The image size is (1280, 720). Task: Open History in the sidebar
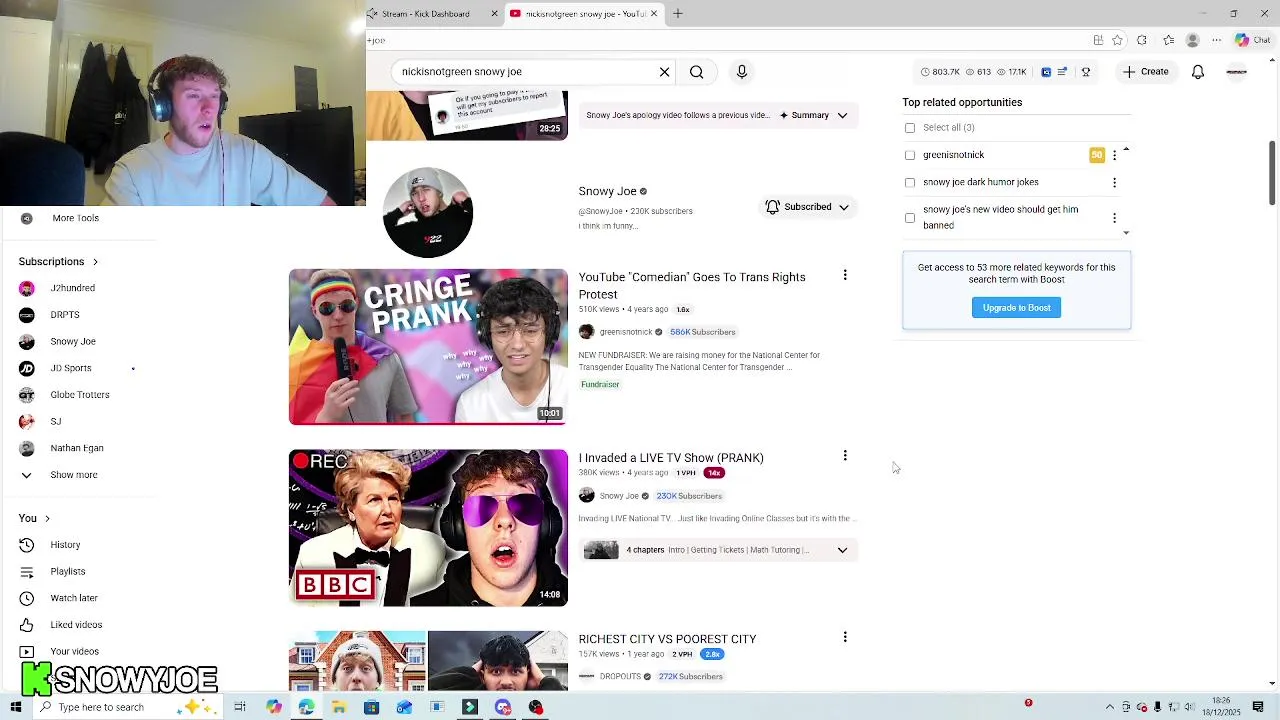(65, 545)
